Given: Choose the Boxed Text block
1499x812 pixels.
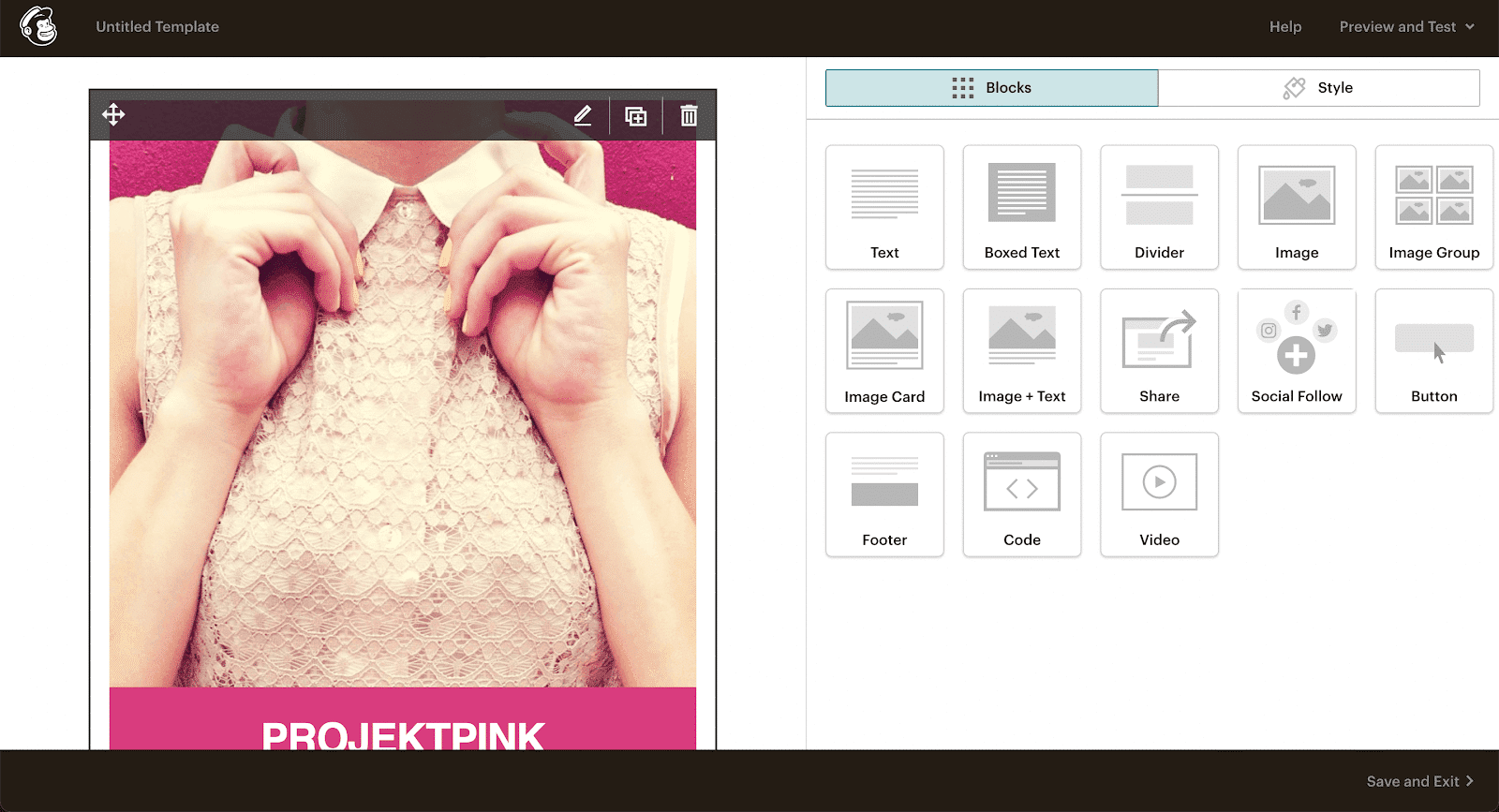Looking at the screenshot, I should tap(1022, 207).
